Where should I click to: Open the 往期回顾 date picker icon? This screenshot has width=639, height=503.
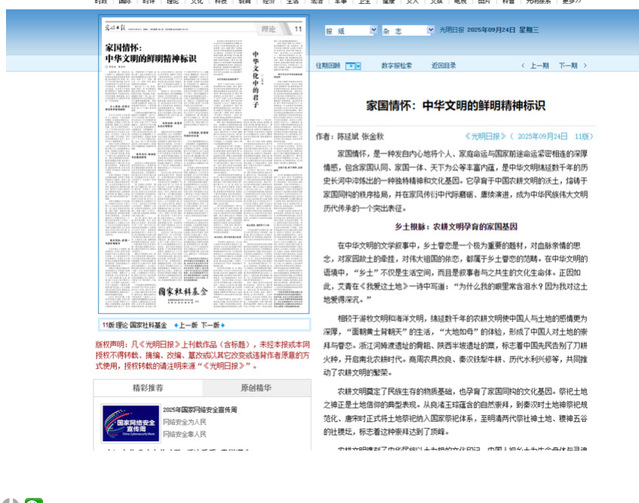353,66
